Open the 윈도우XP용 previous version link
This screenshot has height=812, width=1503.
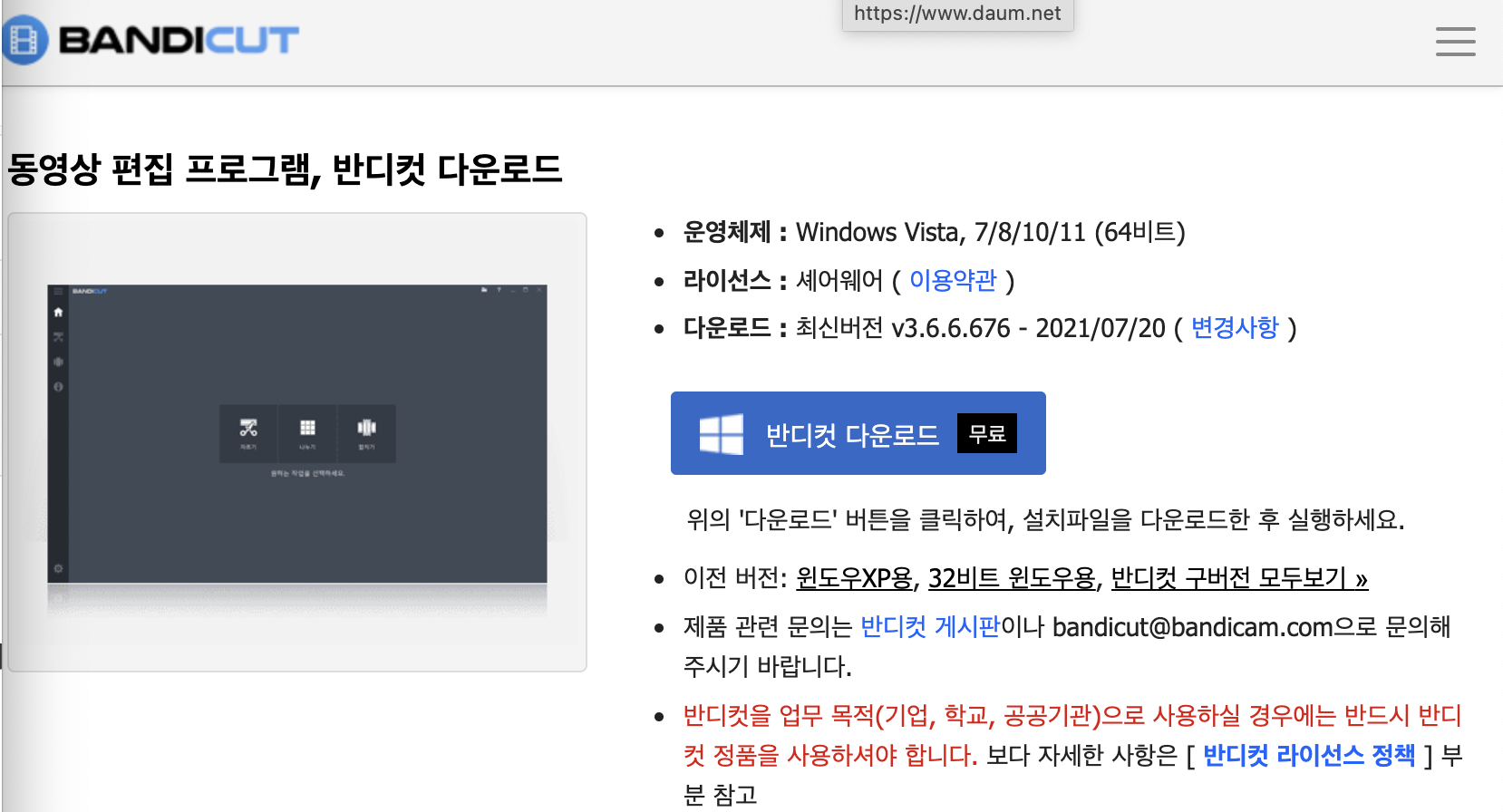[x=854, y=577]
